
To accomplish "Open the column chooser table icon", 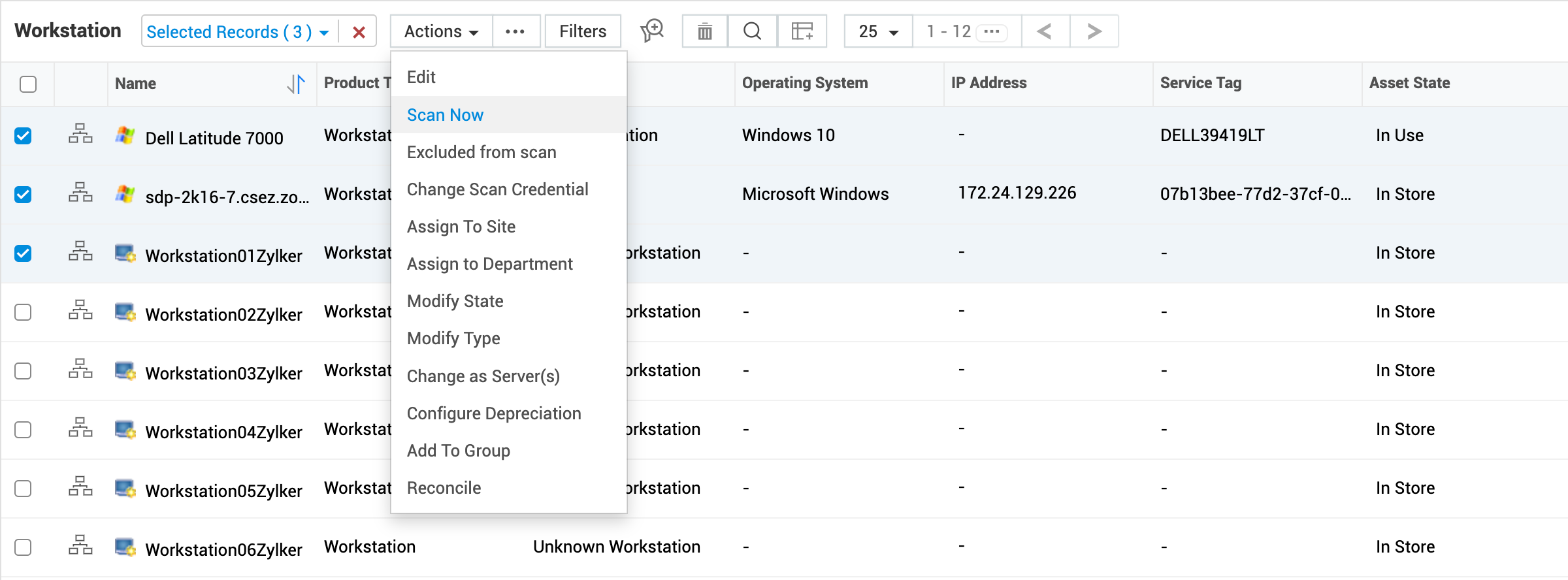I will coord(802,31).
